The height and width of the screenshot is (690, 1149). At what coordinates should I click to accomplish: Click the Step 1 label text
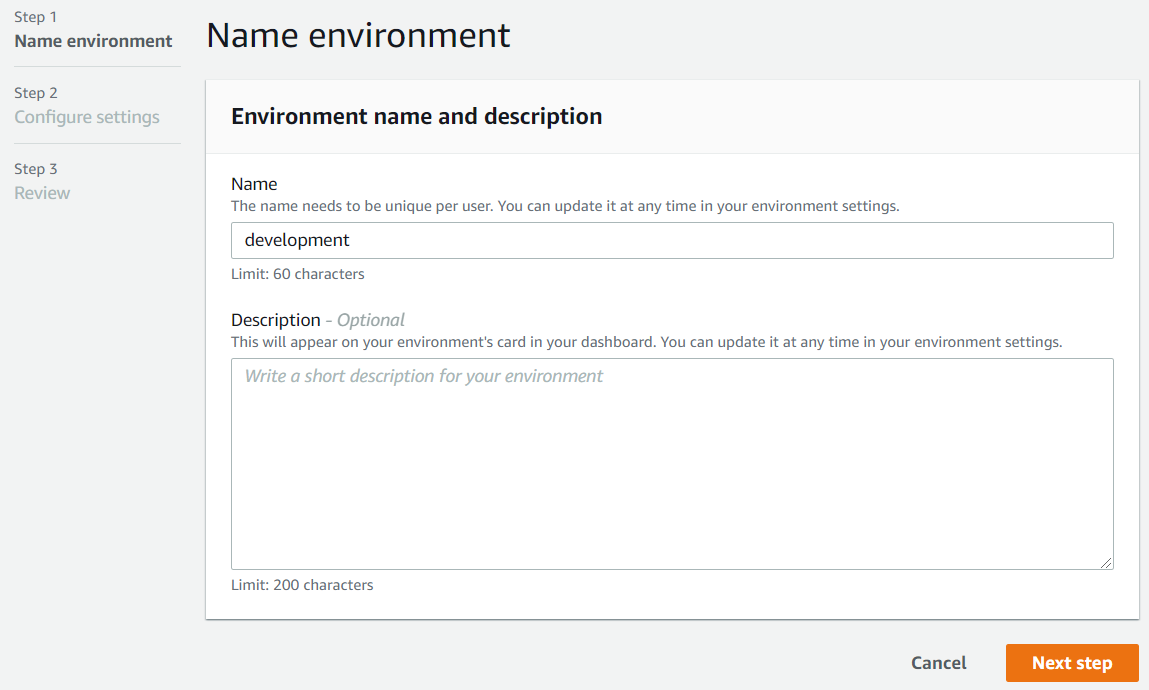(x=35, y=17)
